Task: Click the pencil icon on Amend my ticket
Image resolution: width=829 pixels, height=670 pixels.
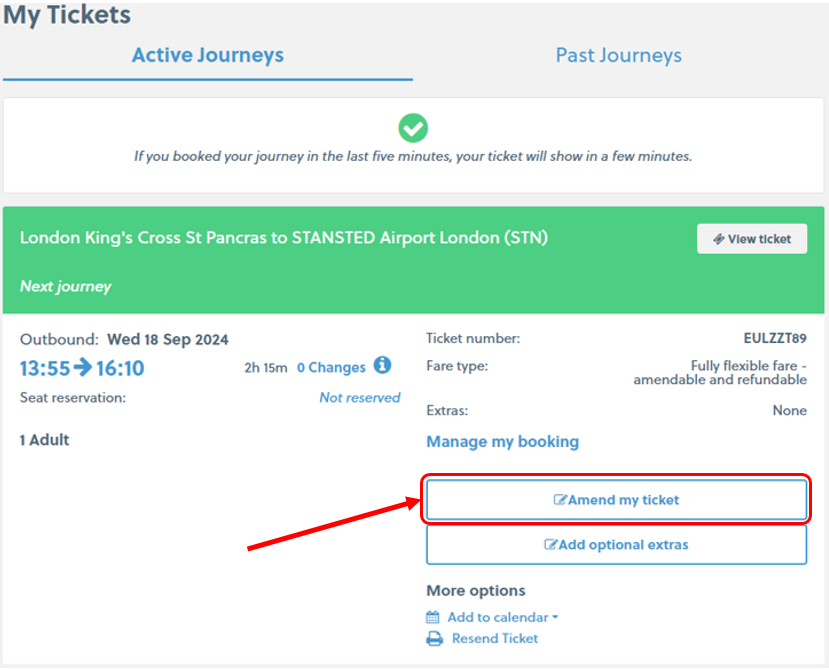Action: (560, 500)
